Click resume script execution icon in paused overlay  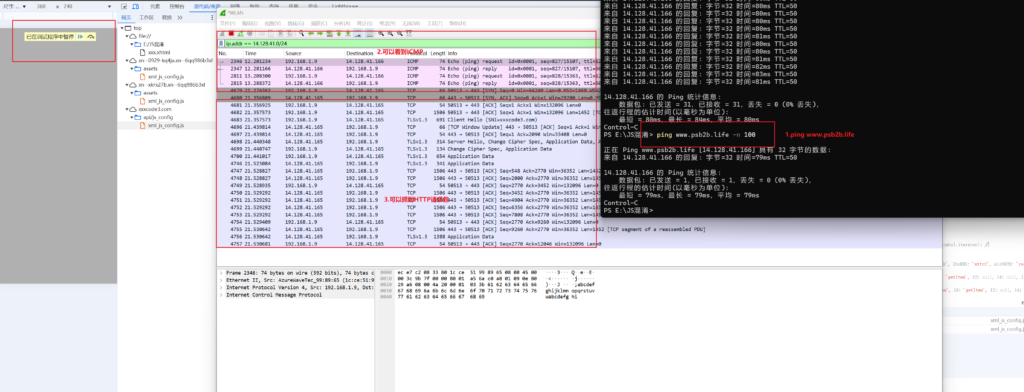pyautogui.click(x=80, y=37)
